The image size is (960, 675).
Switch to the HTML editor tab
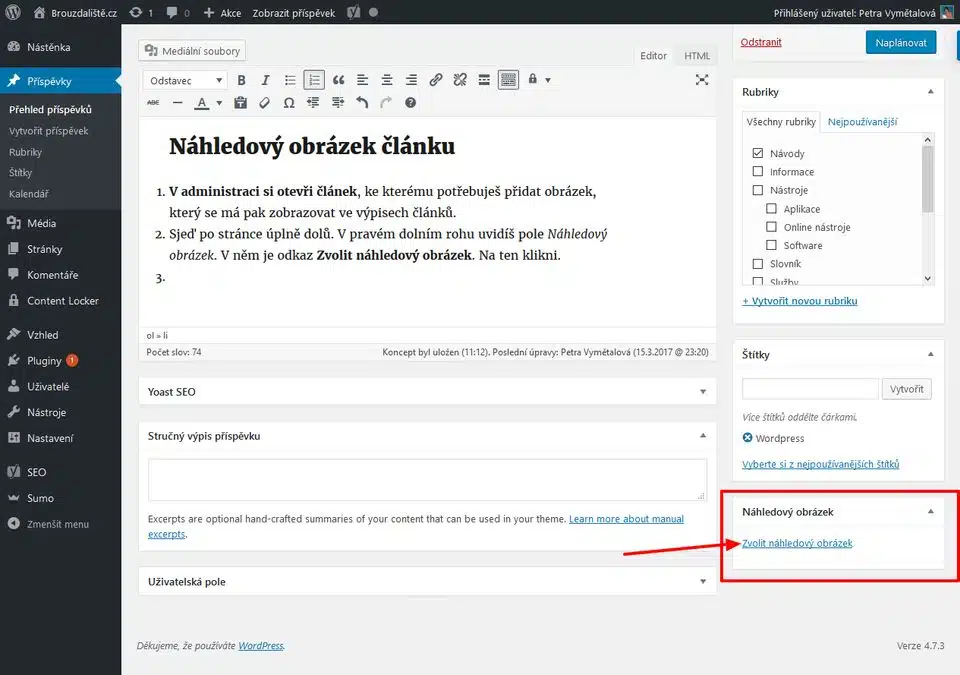coord(697,56)
